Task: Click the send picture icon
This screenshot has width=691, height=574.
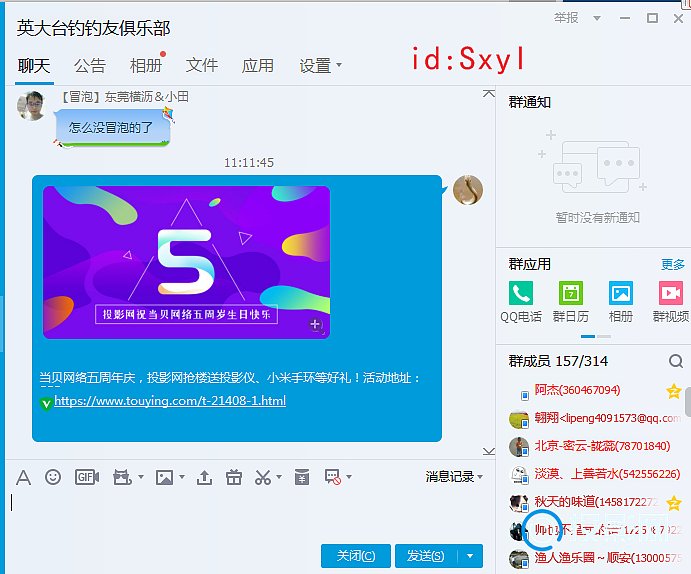Action: [x=164, y=477]
